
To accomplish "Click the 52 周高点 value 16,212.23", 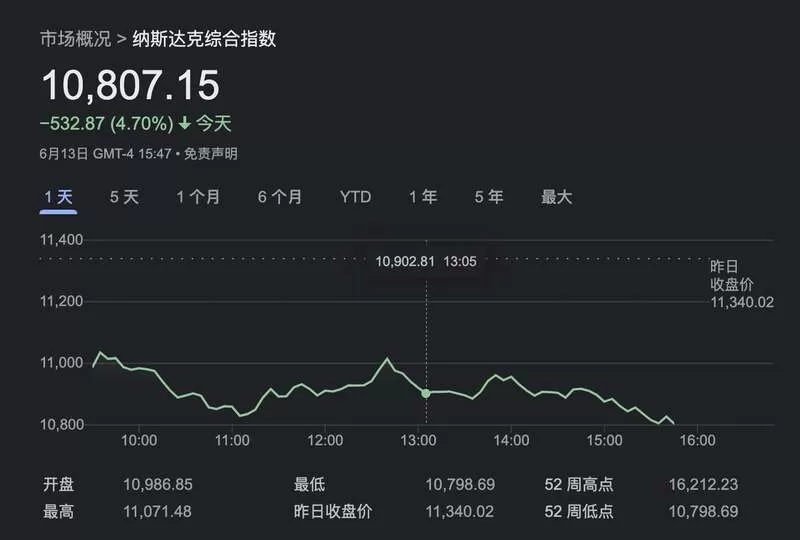I will click(704, 484).
